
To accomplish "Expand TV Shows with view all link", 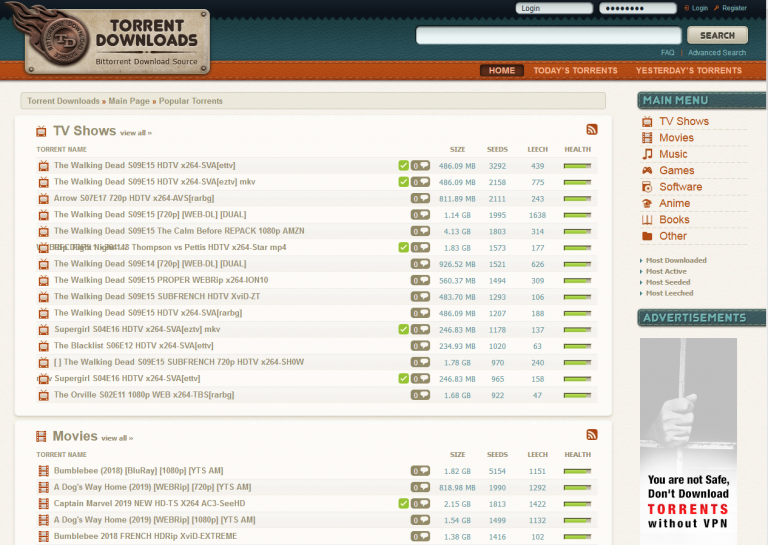I will coord(135,133).
